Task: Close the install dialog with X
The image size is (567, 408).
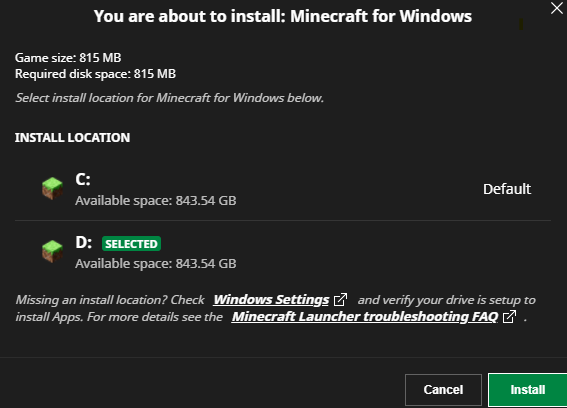Action: (x=557, y=8)
